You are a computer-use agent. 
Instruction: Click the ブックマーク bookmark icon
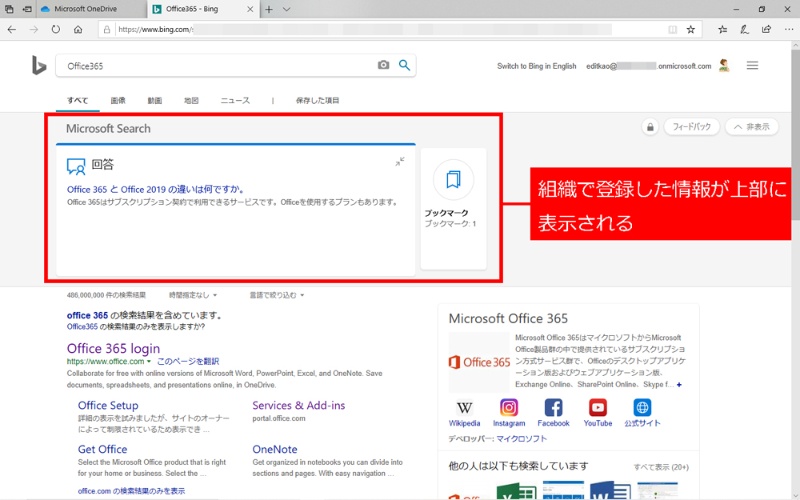453,180
